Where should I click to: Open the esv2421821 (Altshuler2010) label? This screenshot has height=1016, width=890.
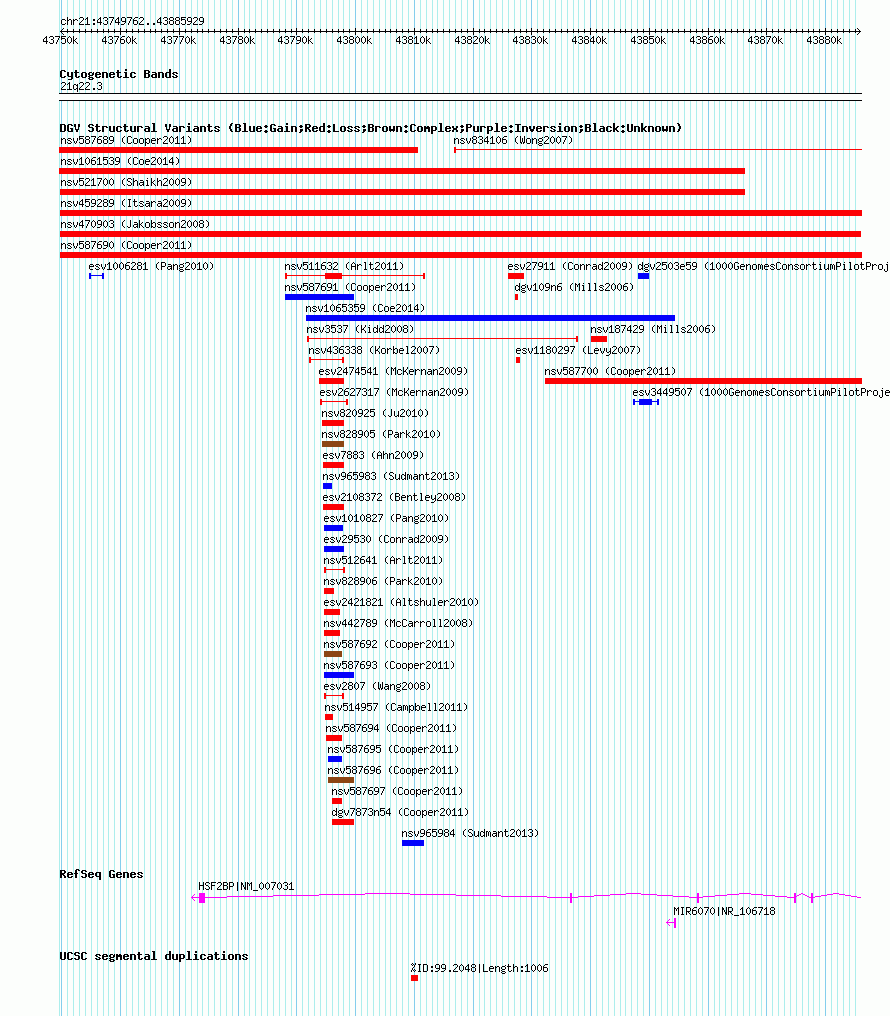(x=401, y=602)
